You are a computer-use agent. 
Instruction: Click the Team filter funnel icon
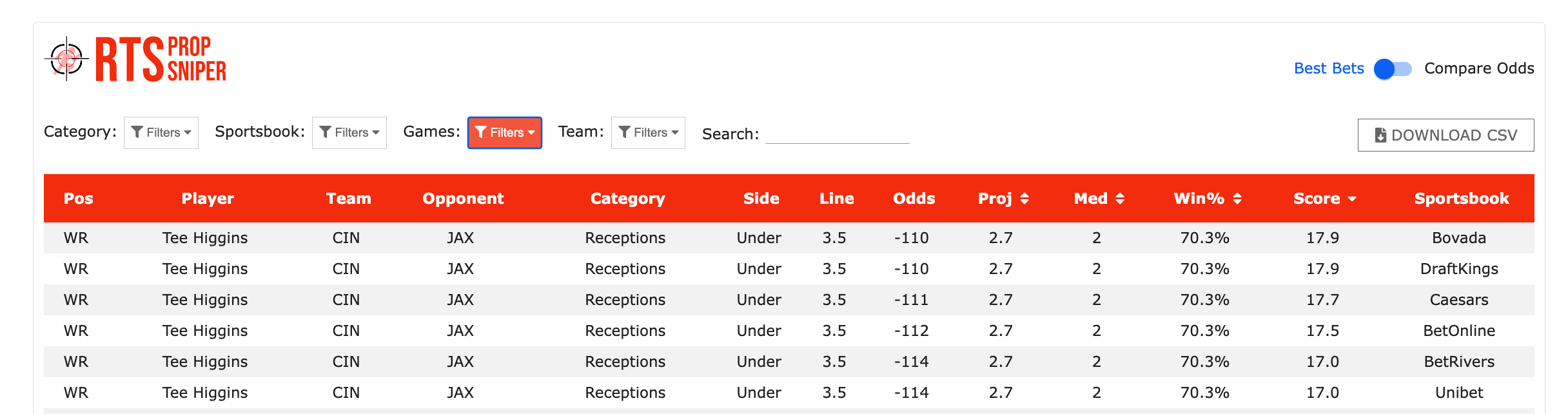[x=623, y=132]
